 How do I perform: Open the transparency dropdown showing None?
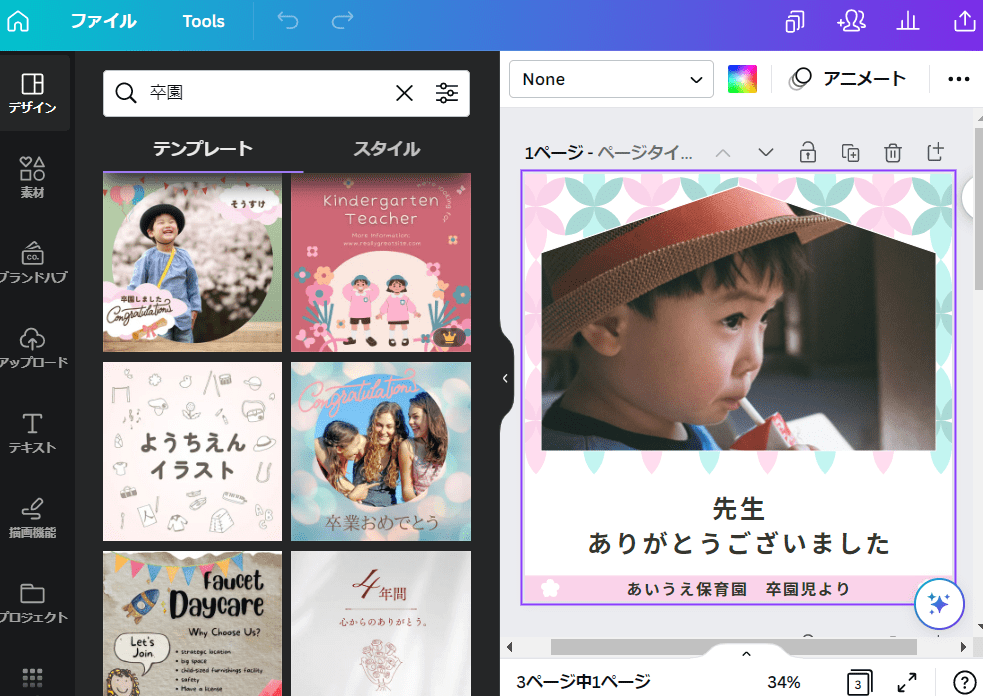[610, 78]
